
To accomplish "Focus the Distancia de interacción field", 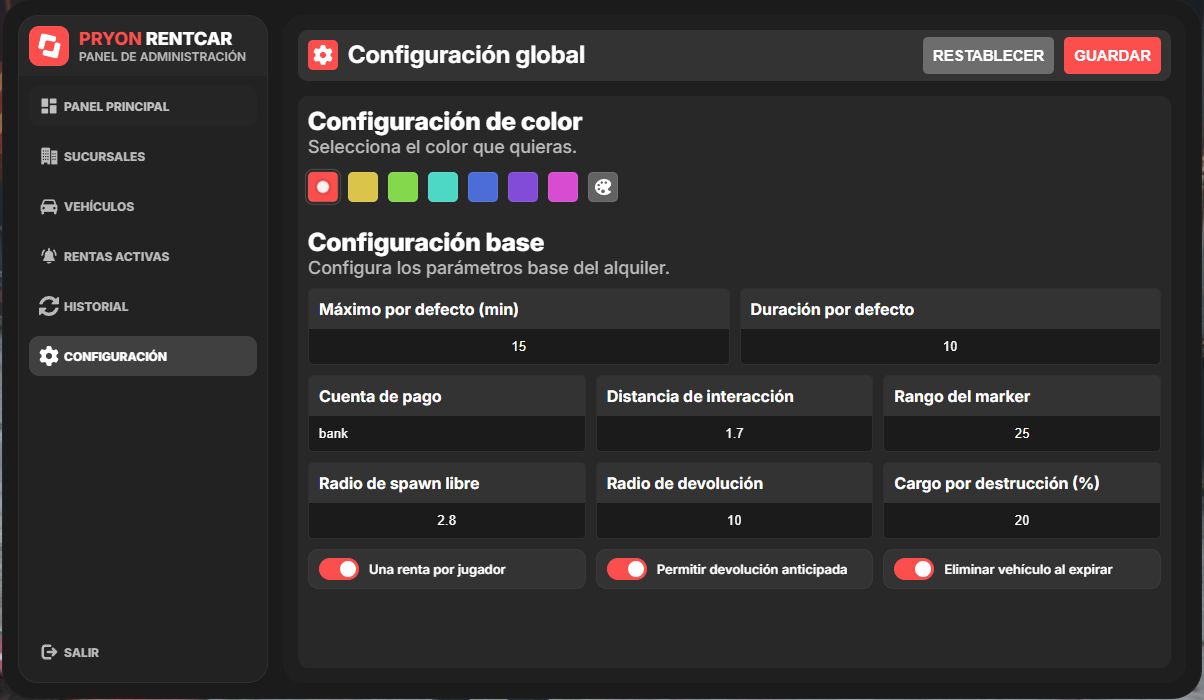I will [734, 434].
